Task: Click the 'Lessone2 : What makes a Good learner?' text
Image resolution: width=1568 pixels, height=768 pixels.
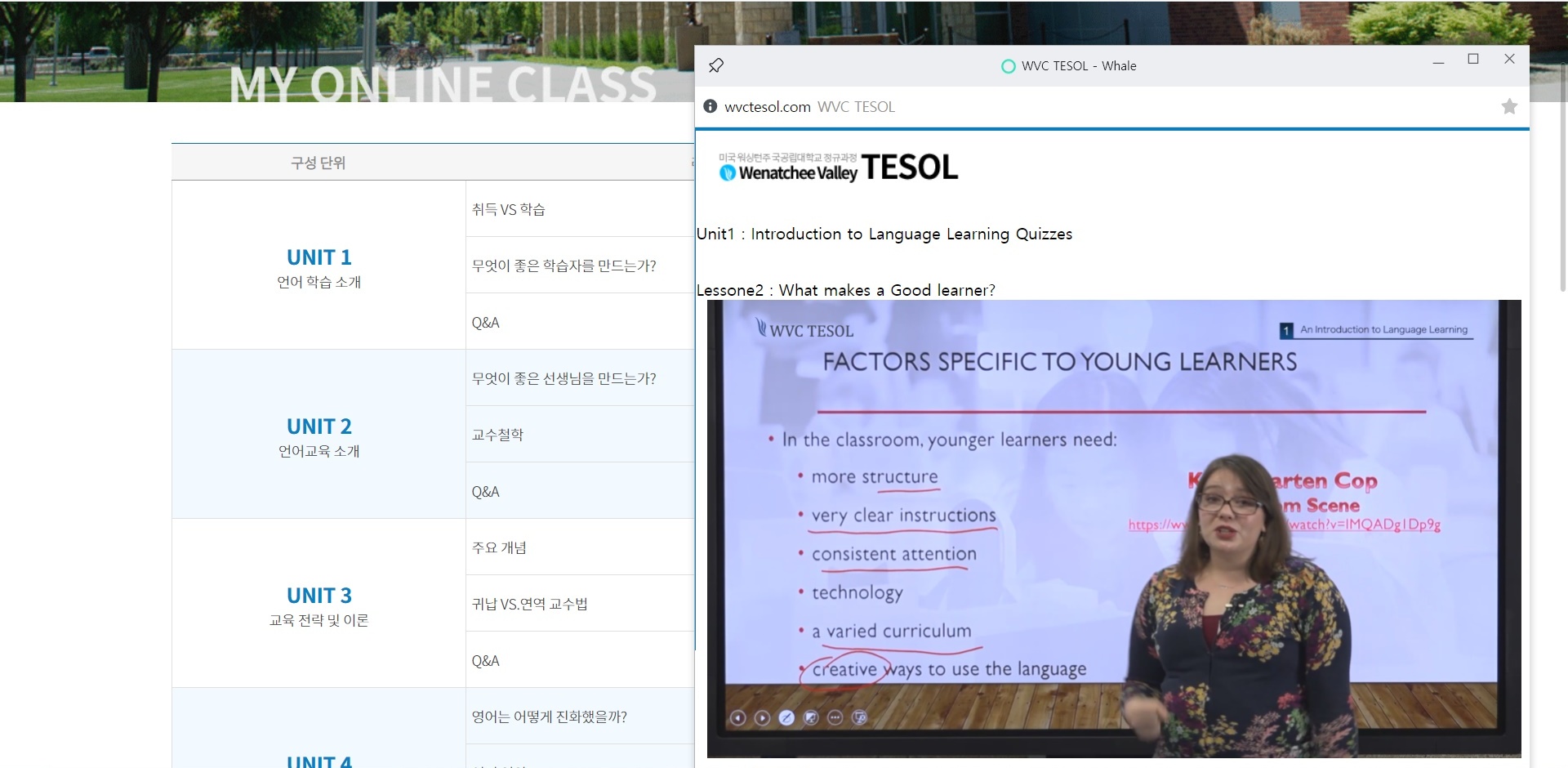Action: [846, 290]
